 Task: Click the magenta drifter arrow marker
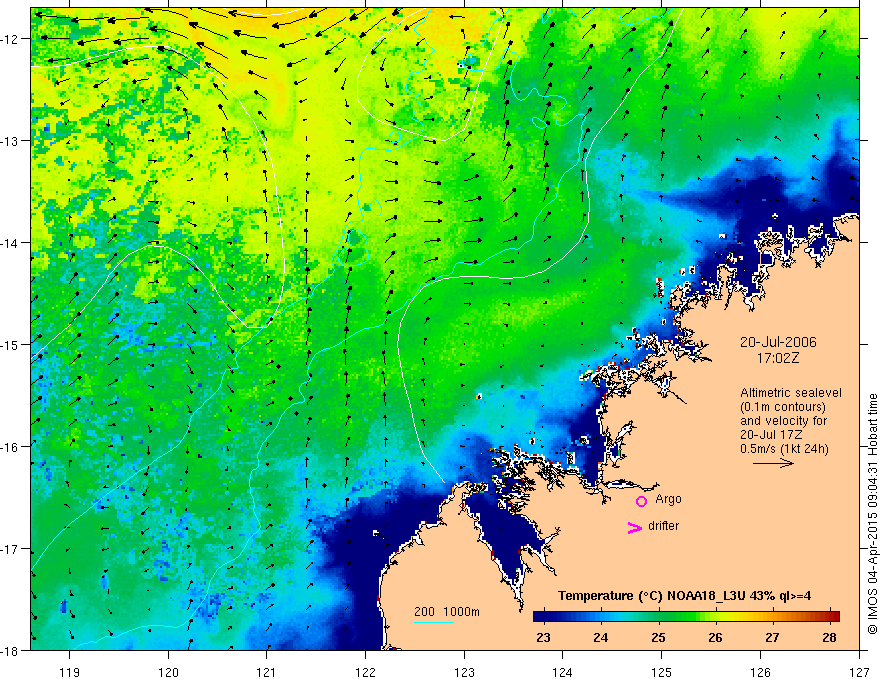point(635,527)
